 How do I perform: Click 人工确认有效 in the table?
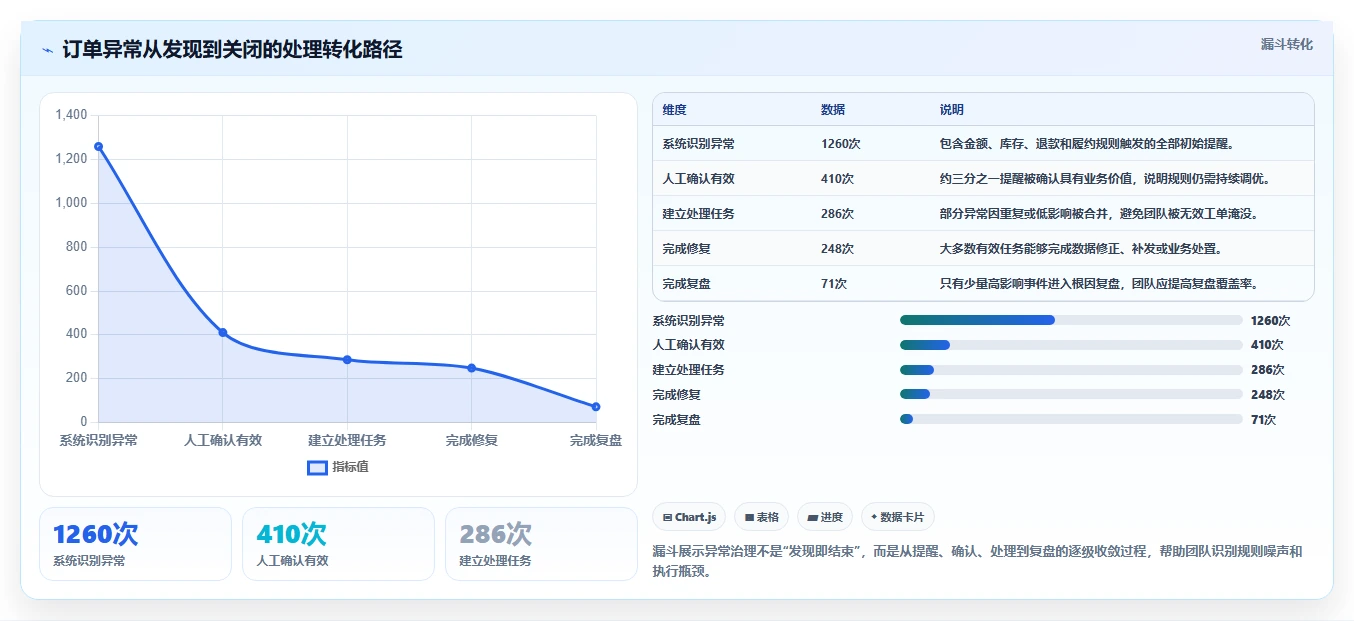pyautogui.click(x=698, y=179)
